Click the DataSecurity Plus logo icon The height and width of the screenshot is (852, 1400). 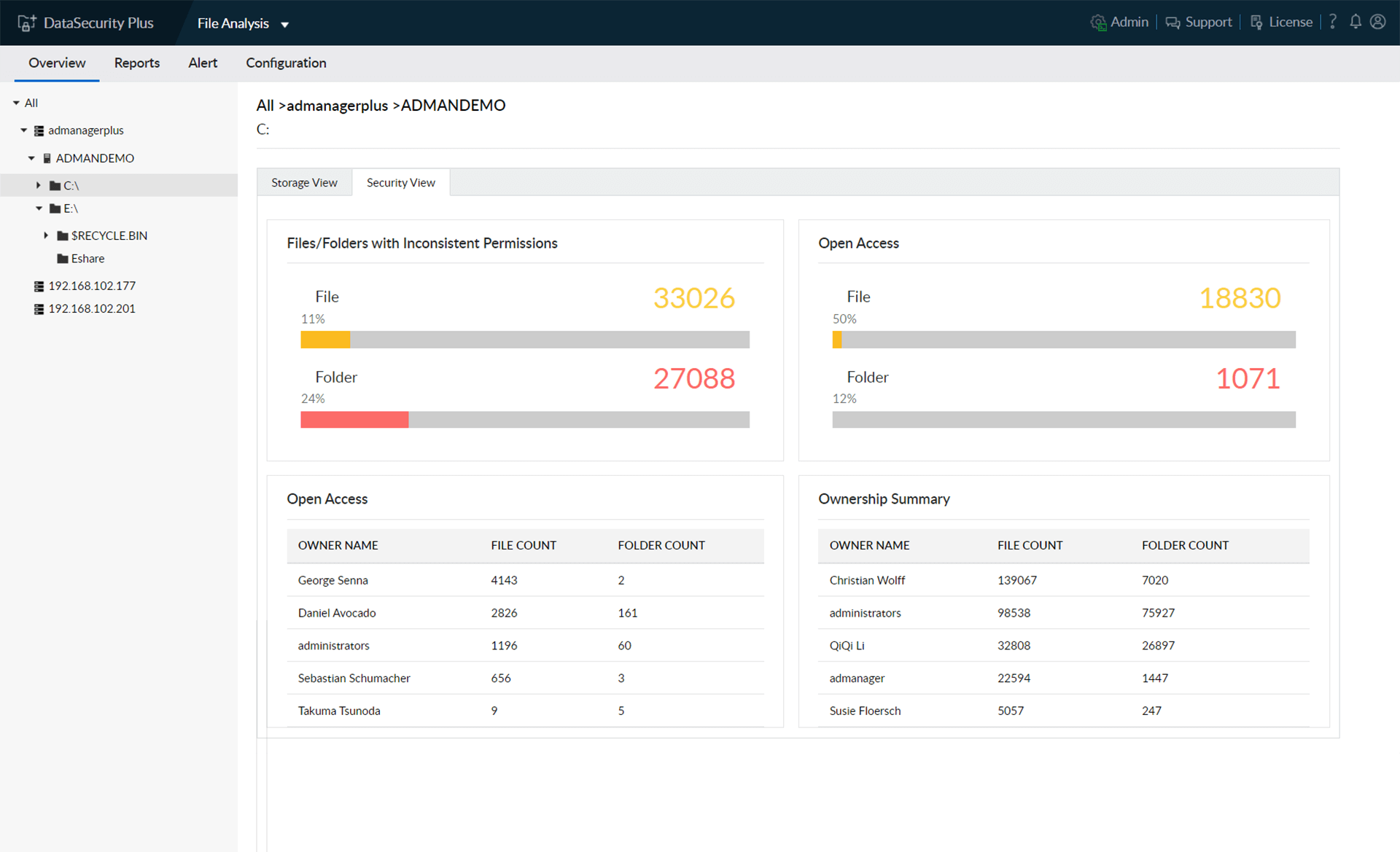[x=26, y=23]
